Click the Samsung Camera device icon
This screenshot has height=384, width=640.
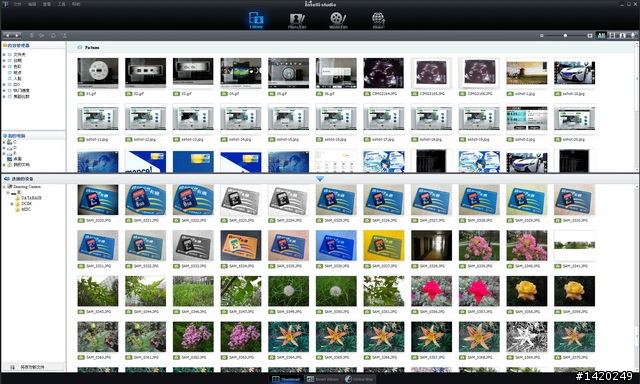click(x=10, y=186)
